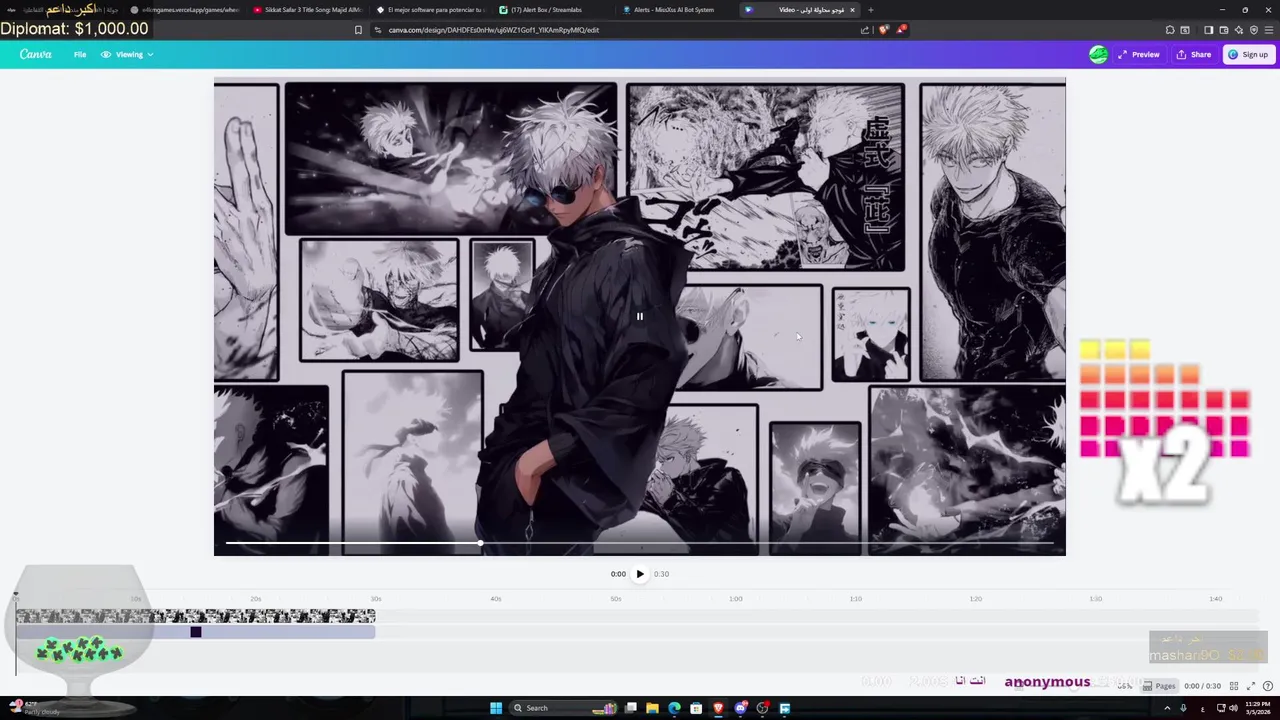Open Discord from the taskbar

(x=740, y=708)
